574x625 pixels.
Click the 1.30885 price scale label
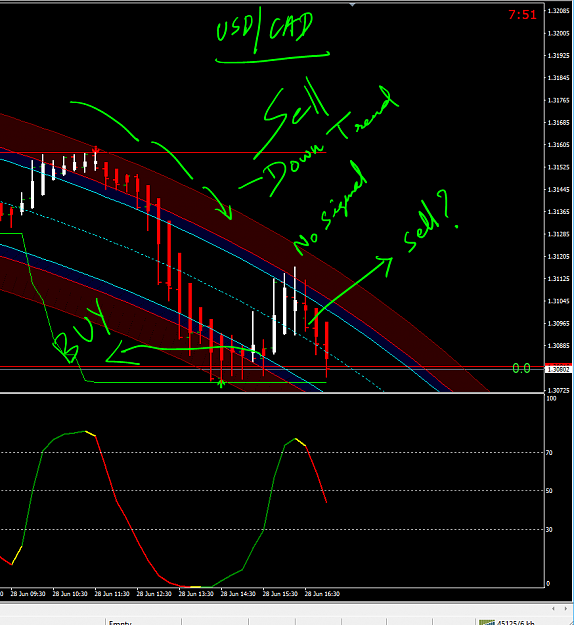558,346
